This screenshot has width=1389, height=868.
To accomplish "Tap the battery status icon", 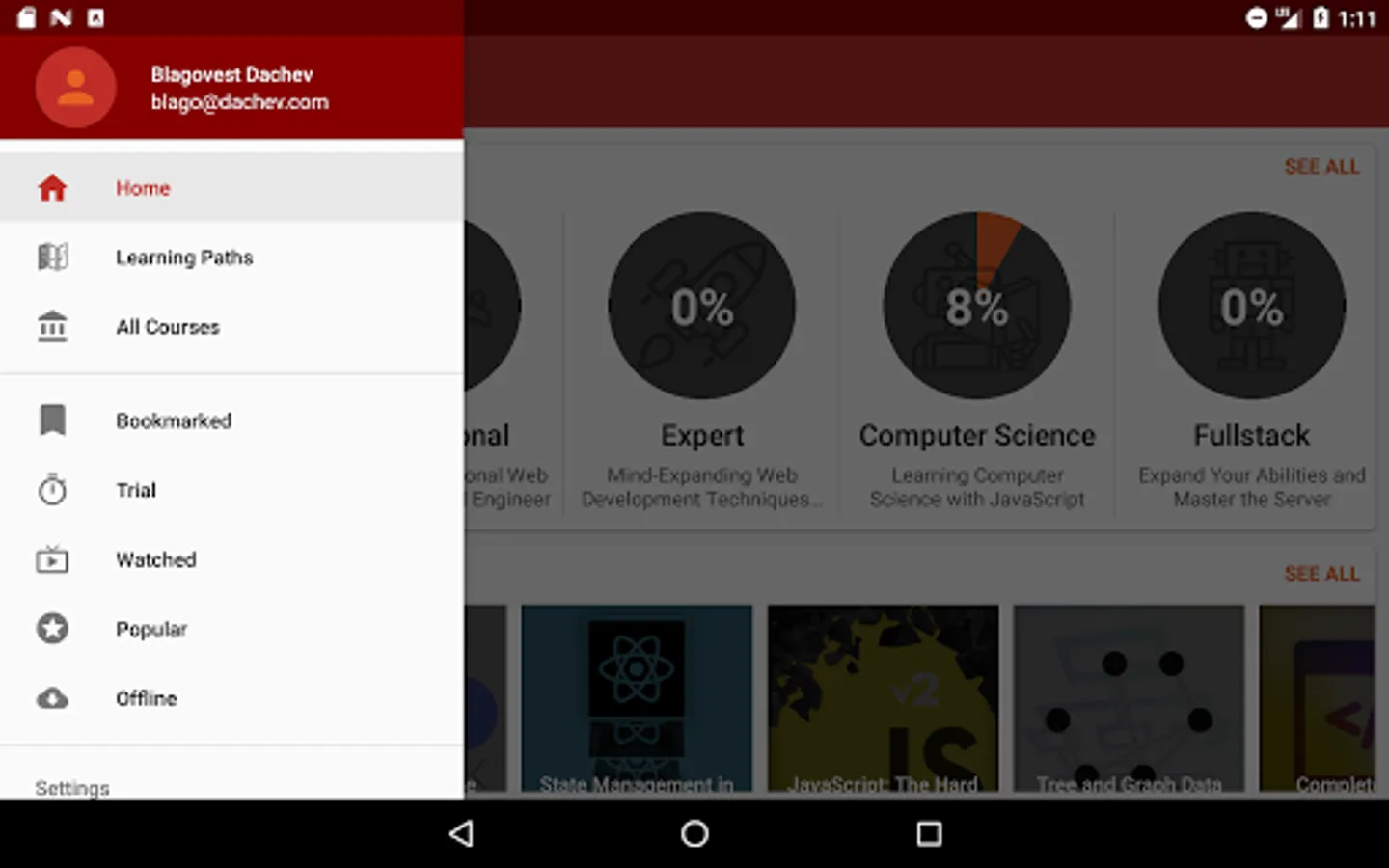I will click(1321, 17).
